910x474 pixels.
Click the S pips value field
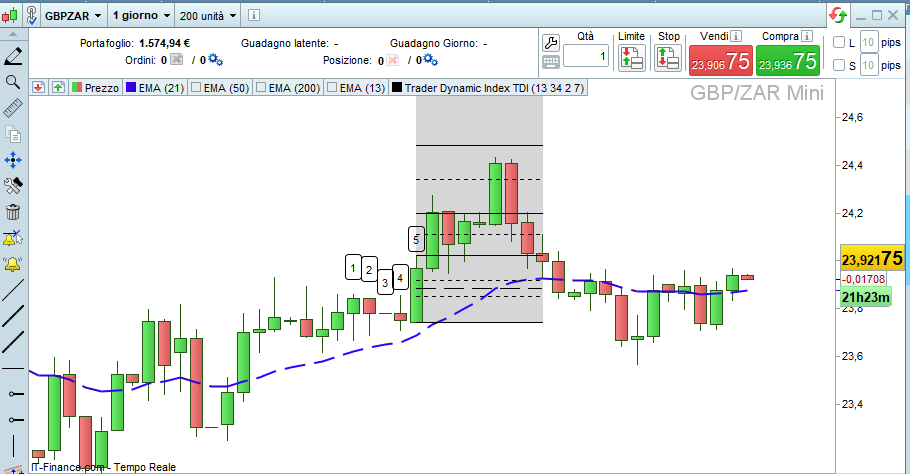pyautogui.click(x=869, y=65)
